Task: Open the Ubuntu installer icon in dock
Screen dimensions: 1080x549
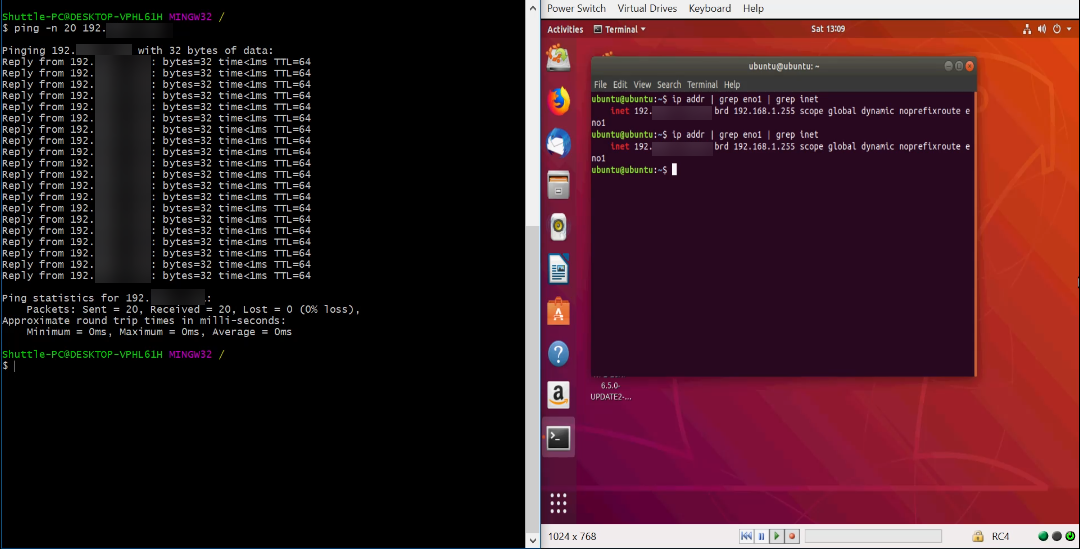Action: [559, 58]
